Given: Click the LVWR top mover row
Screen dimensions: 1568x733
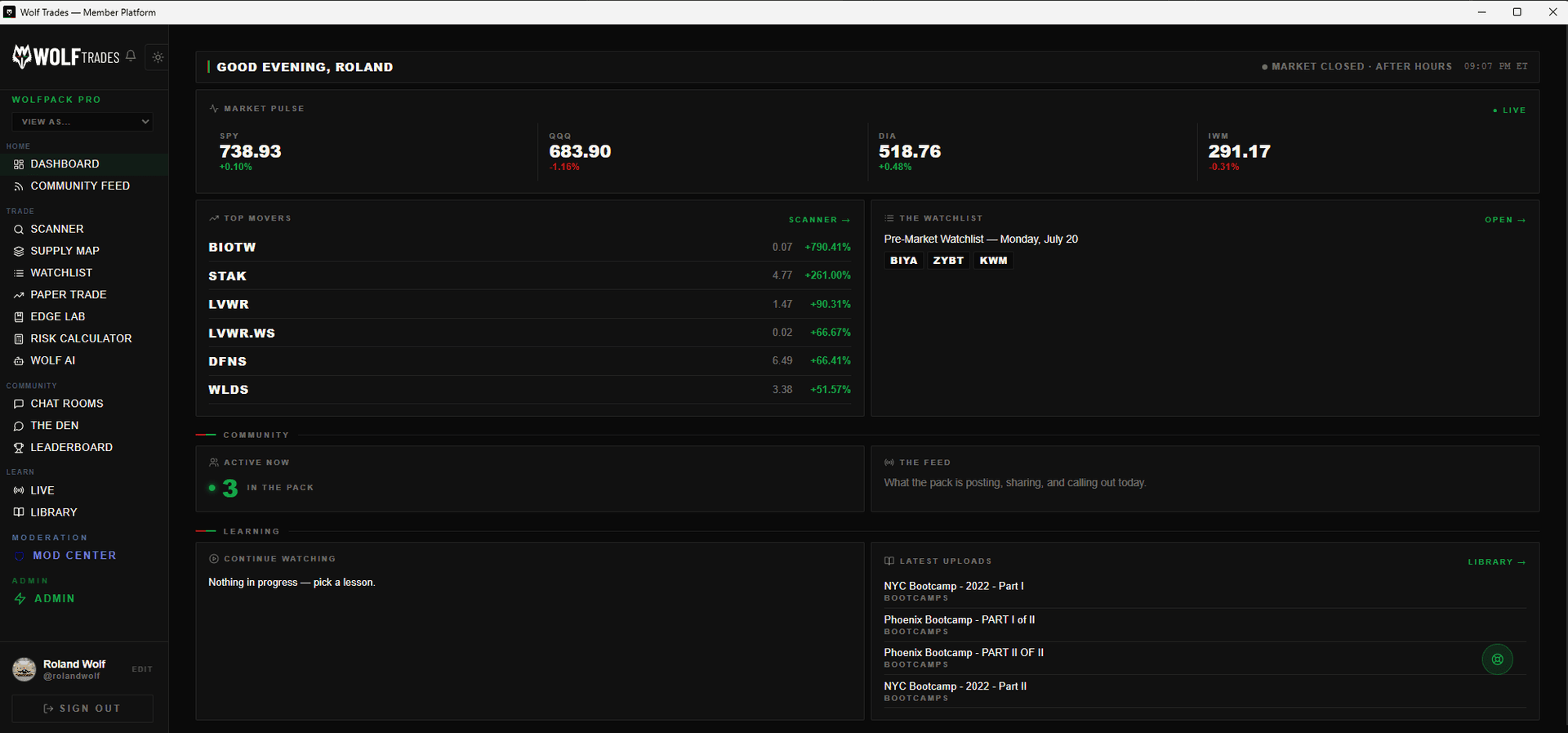Looking at the screenshot, I should coord(529,304).
